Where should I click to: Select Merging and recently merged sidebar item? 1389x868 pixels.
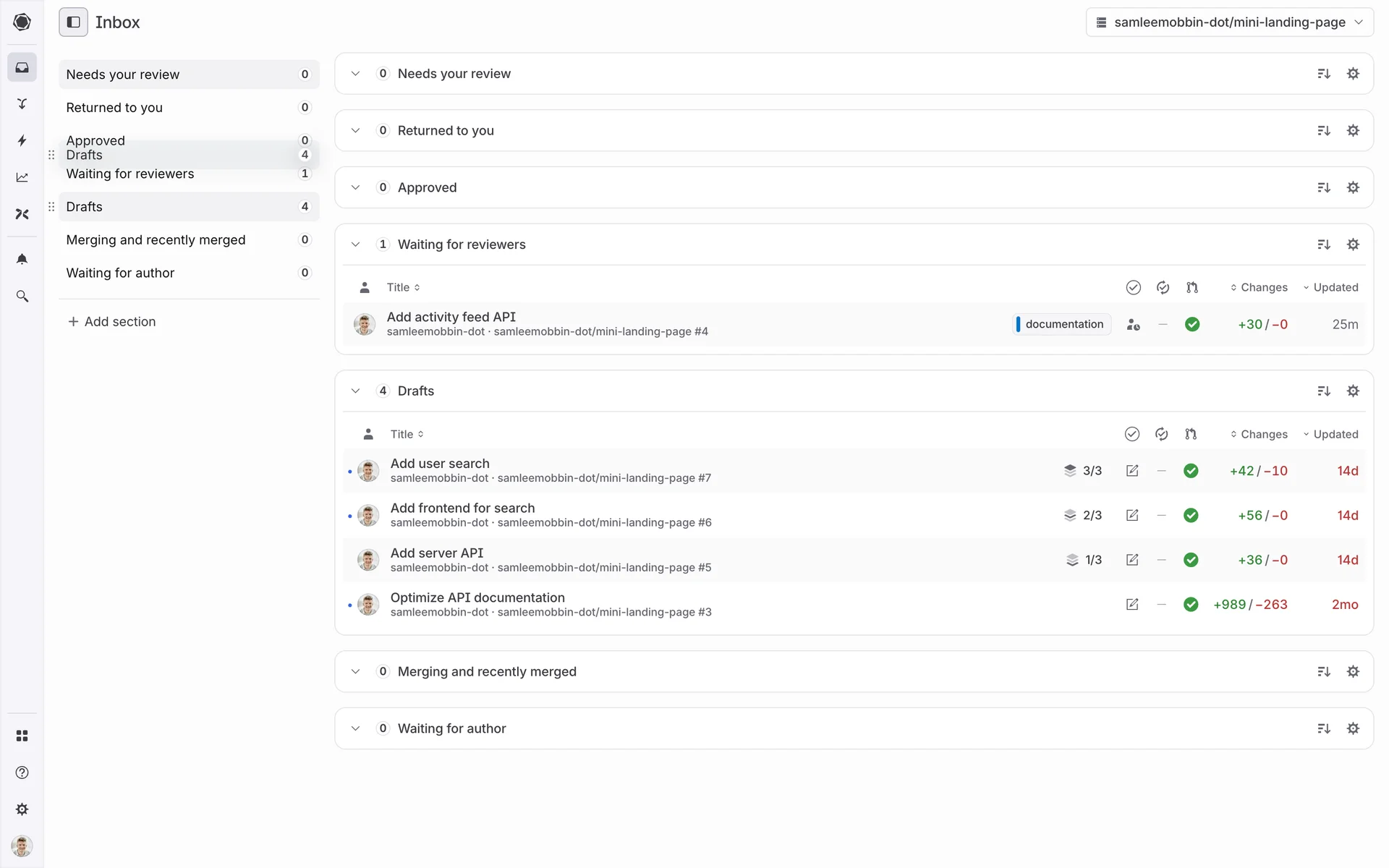(156, 240)
